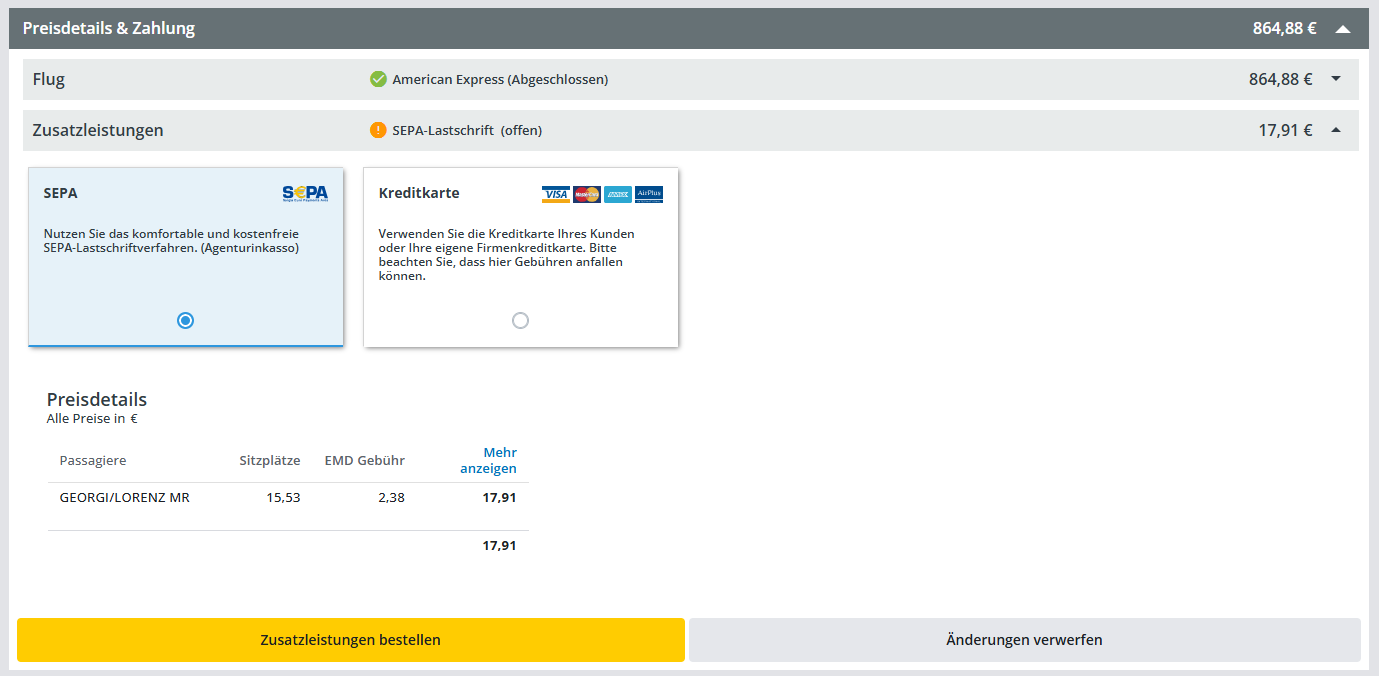
Task: Select the Kreditkarte radio button
Action: pos(520,321)
